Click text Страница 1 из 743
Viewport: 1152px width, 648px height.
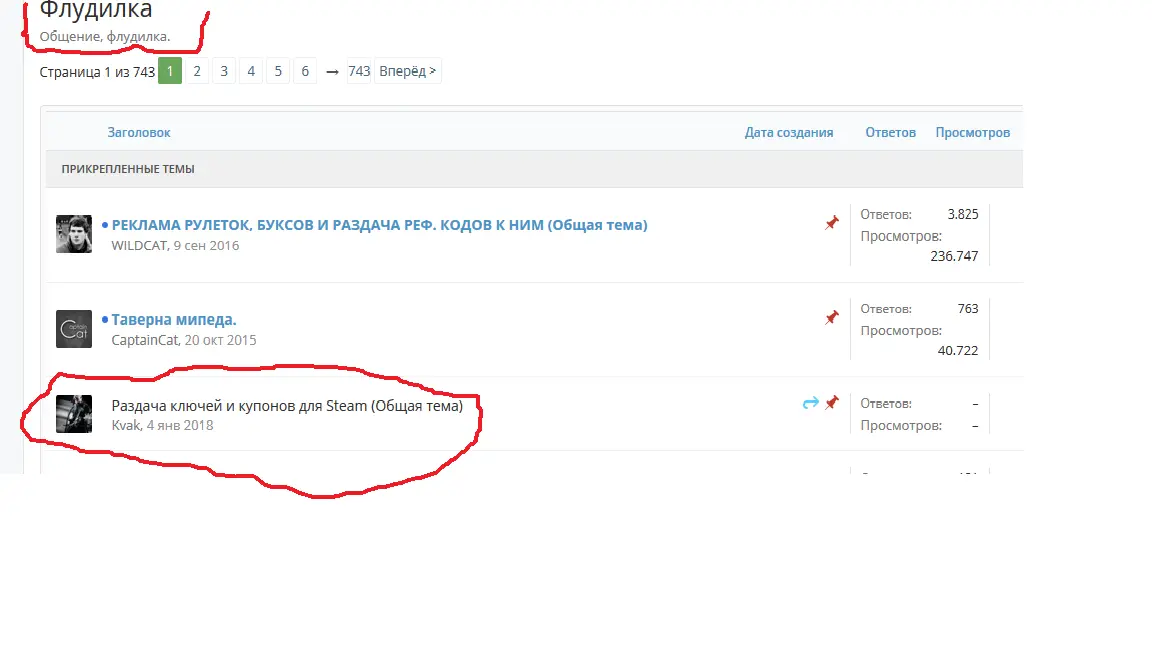tap(97, 72)
